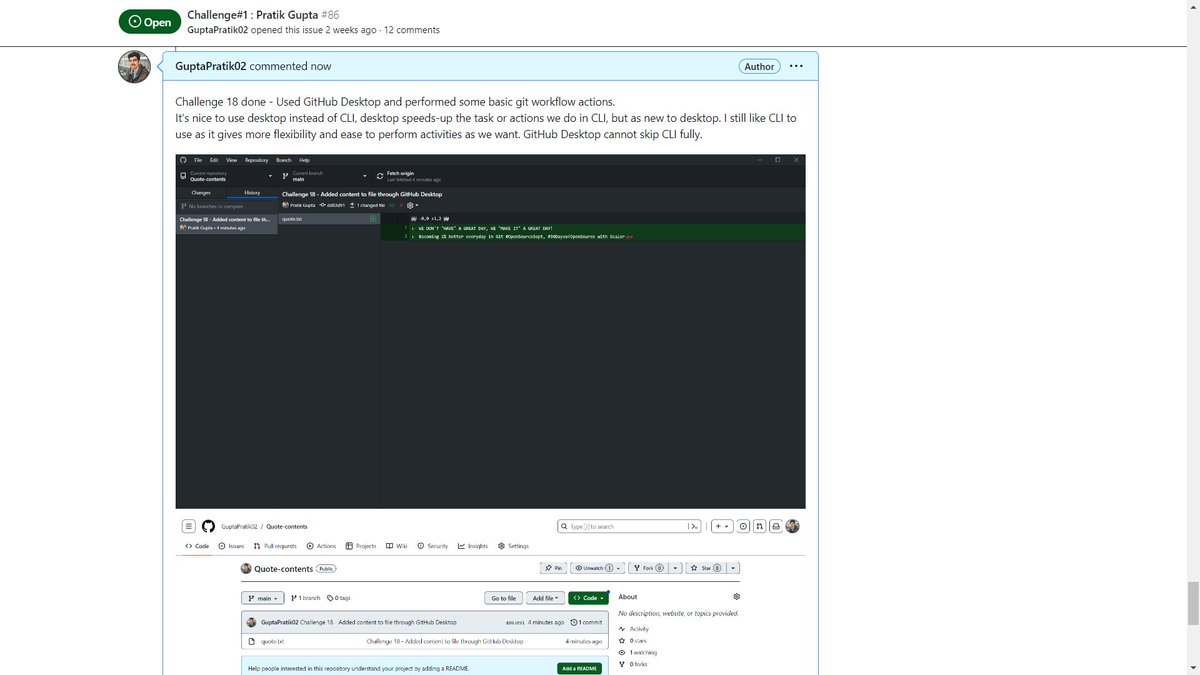Open Edit menu in GitHub Desktop screenshot
1200x675 pixels.
[x=214, y=160]
